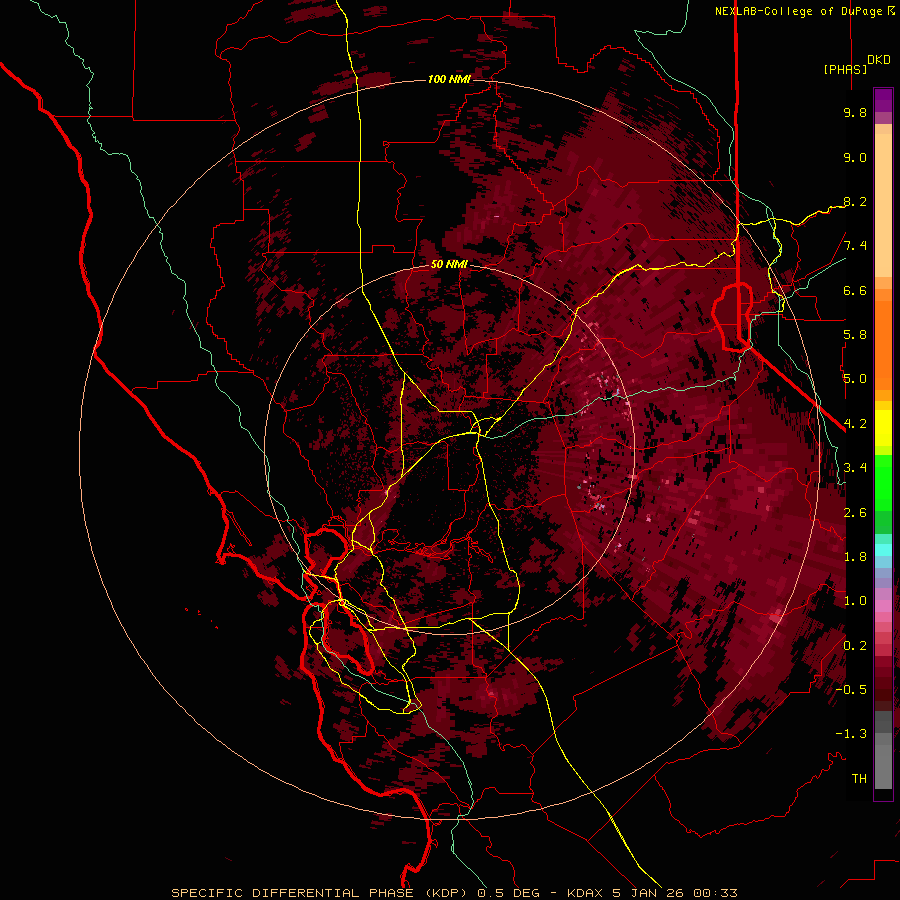The image size is (900, 900).
Task: Click the [PHAS] units label
Action: 845,69
